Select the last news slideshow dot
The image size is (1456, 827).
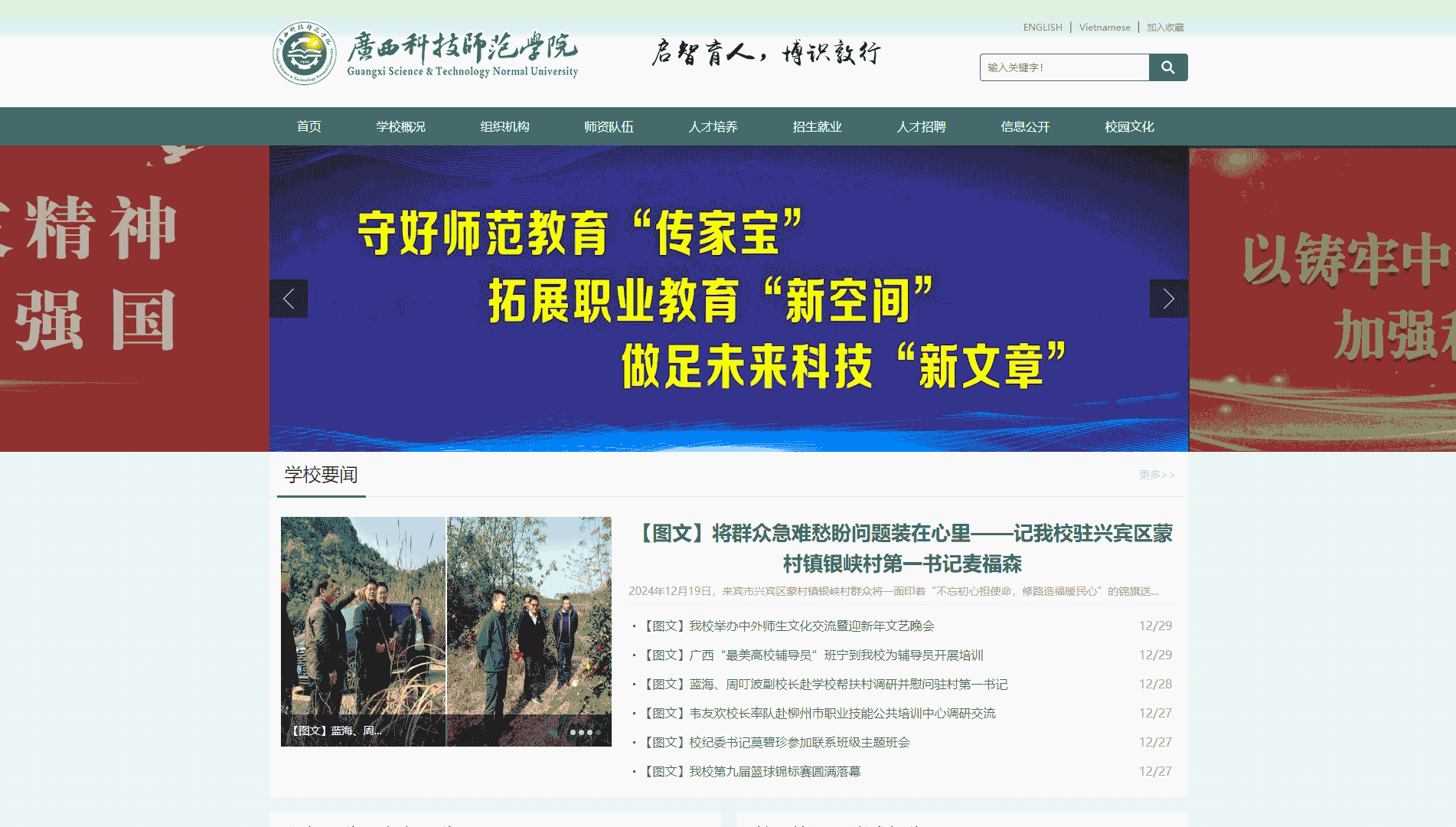[x=598, y=732]
